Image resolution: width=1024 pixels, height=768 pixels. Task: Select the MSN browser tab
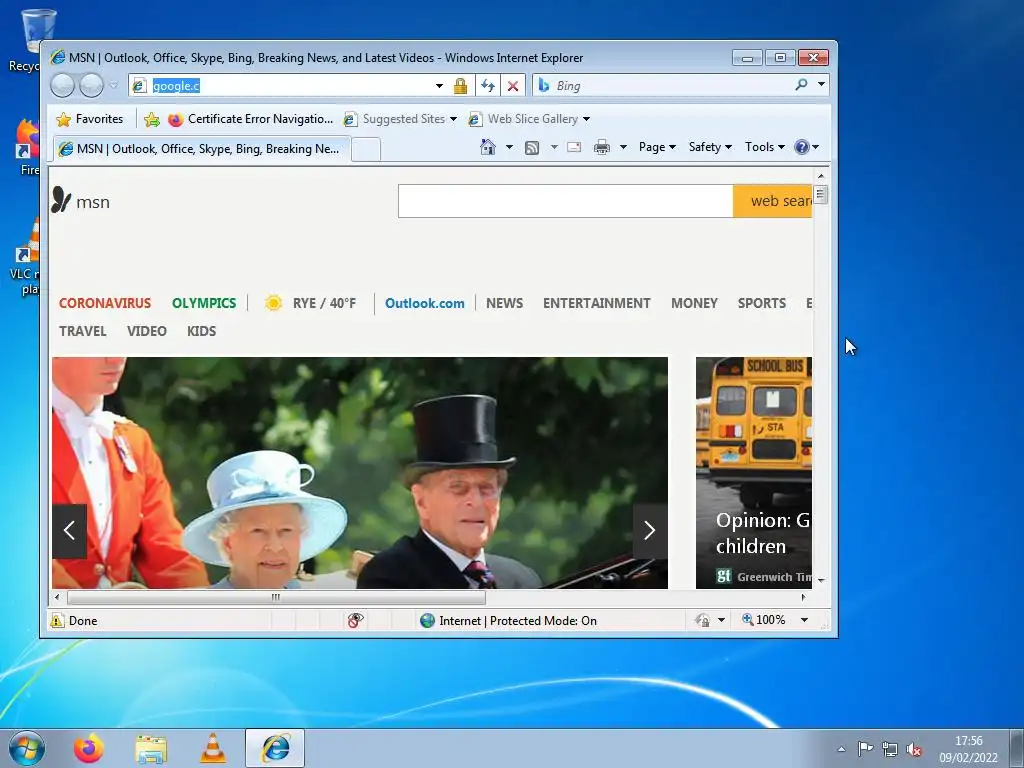tap(202, 149)
